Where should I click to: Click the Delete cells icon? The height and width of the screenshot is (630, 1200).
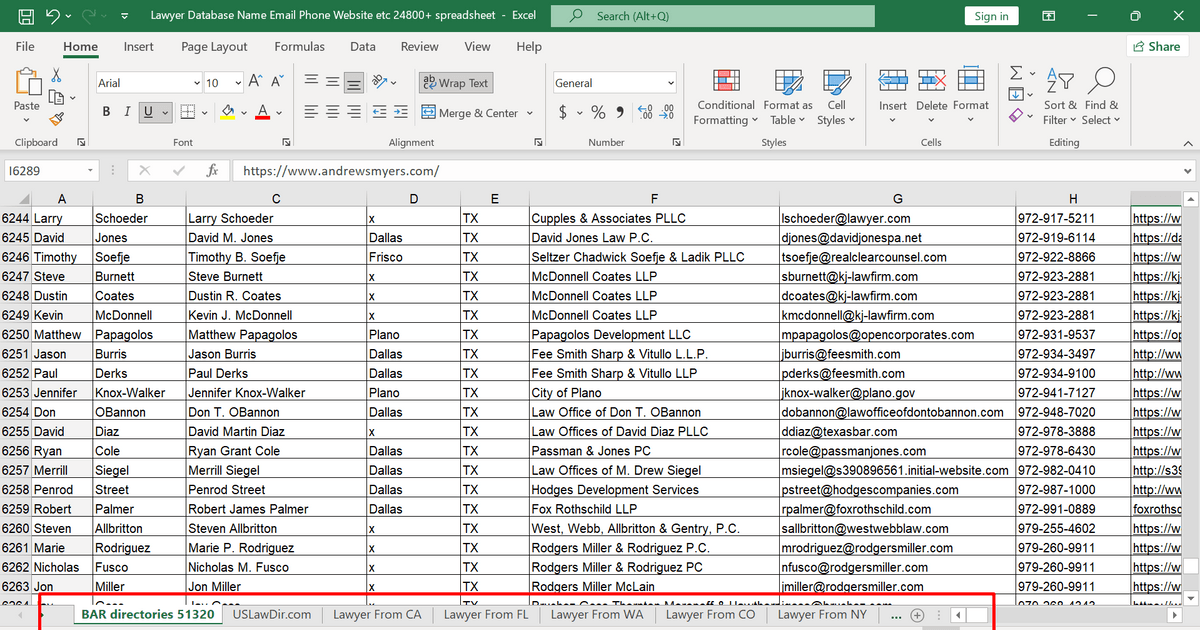coord(932,82)
